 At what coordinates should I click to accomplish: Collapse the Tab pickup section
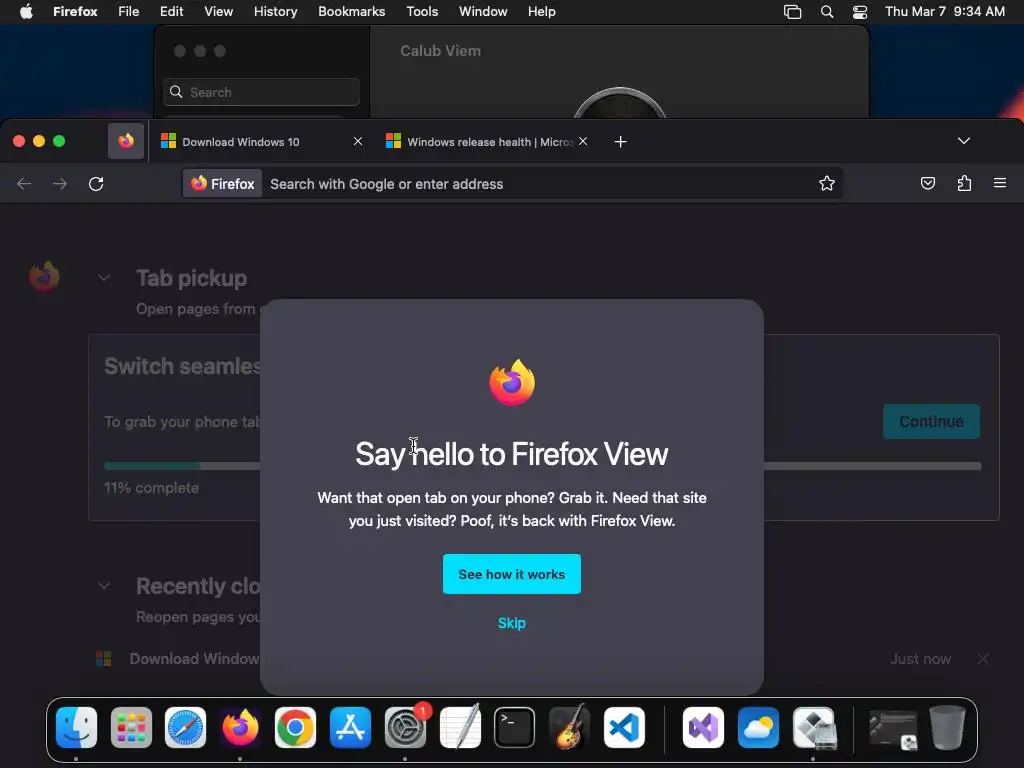point(104,278)
